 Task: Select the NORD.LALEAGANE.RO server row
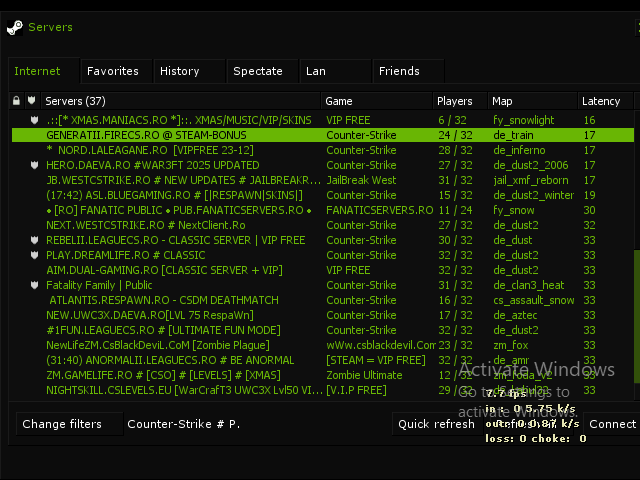click(322, 150)
